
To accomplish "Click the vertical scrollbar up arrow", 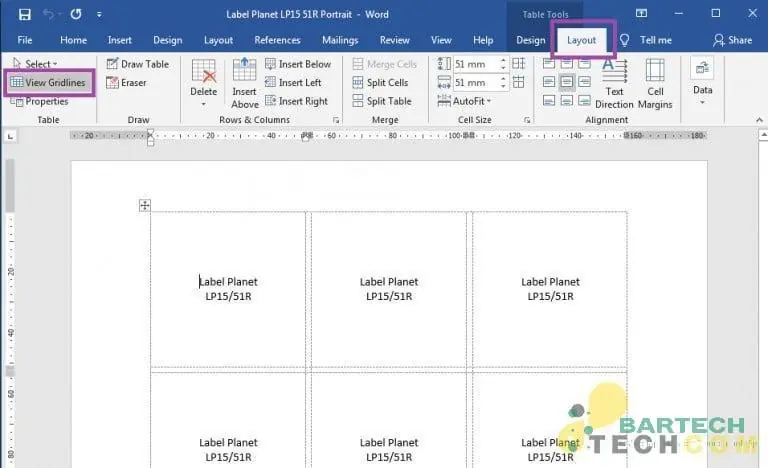I will (763, 135).
